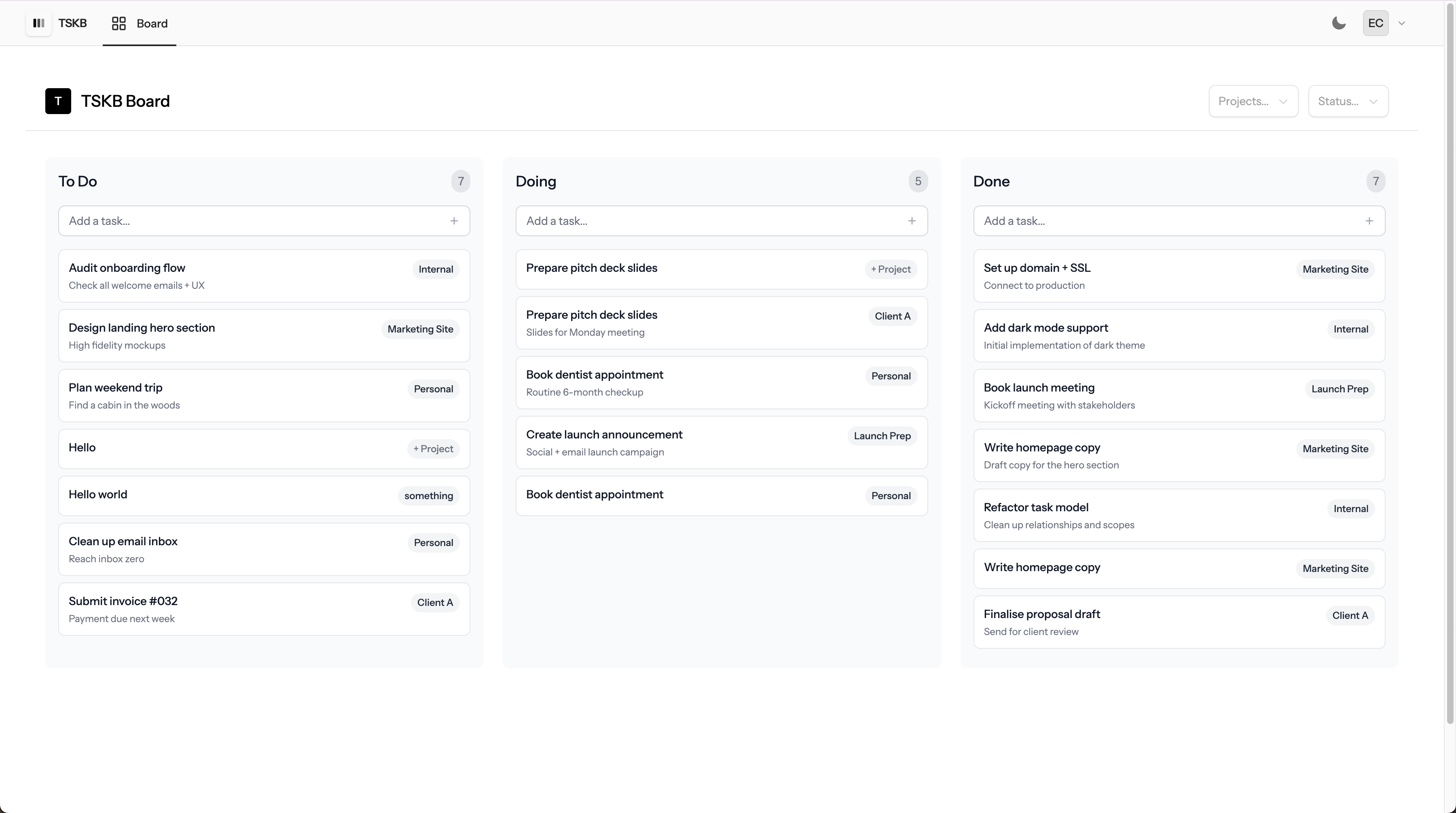Click the To Do task count badge 7
This screenshot has width=1456, height=813.
tap(461, 182)
